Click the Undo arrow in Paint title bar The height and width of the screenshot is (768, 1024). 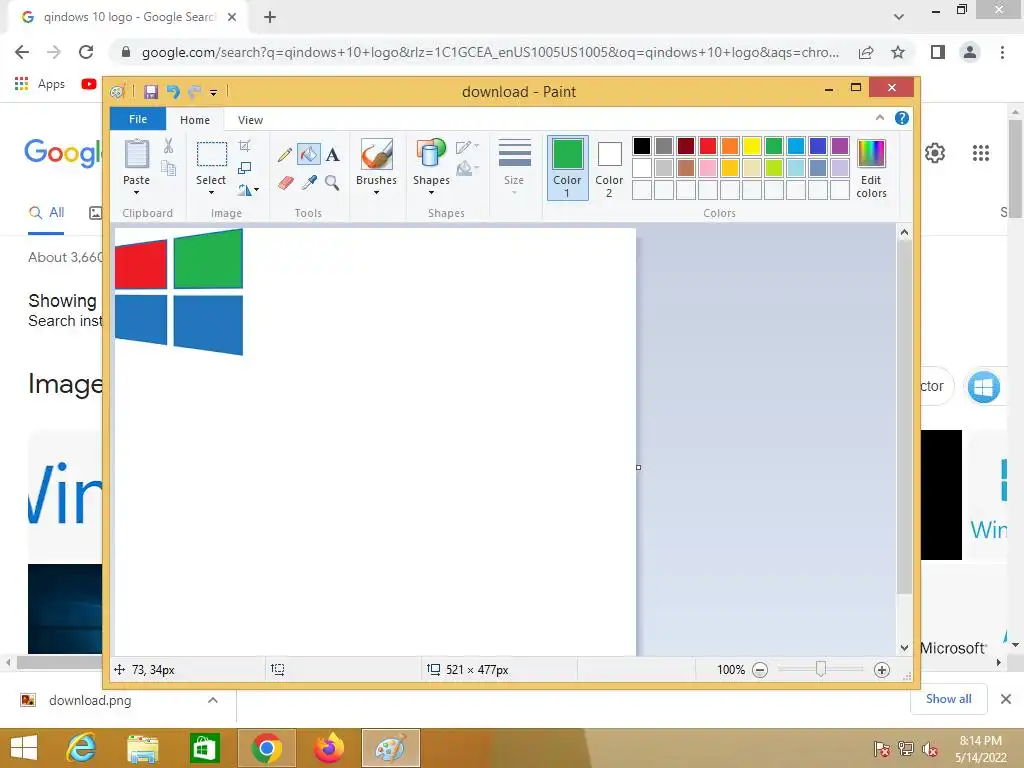click(x=173, y=92)
